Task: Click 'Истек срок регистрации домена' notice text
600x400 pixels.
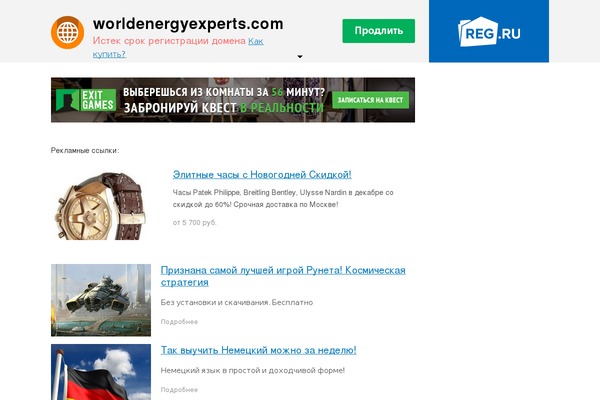Action: coord(169,41)
